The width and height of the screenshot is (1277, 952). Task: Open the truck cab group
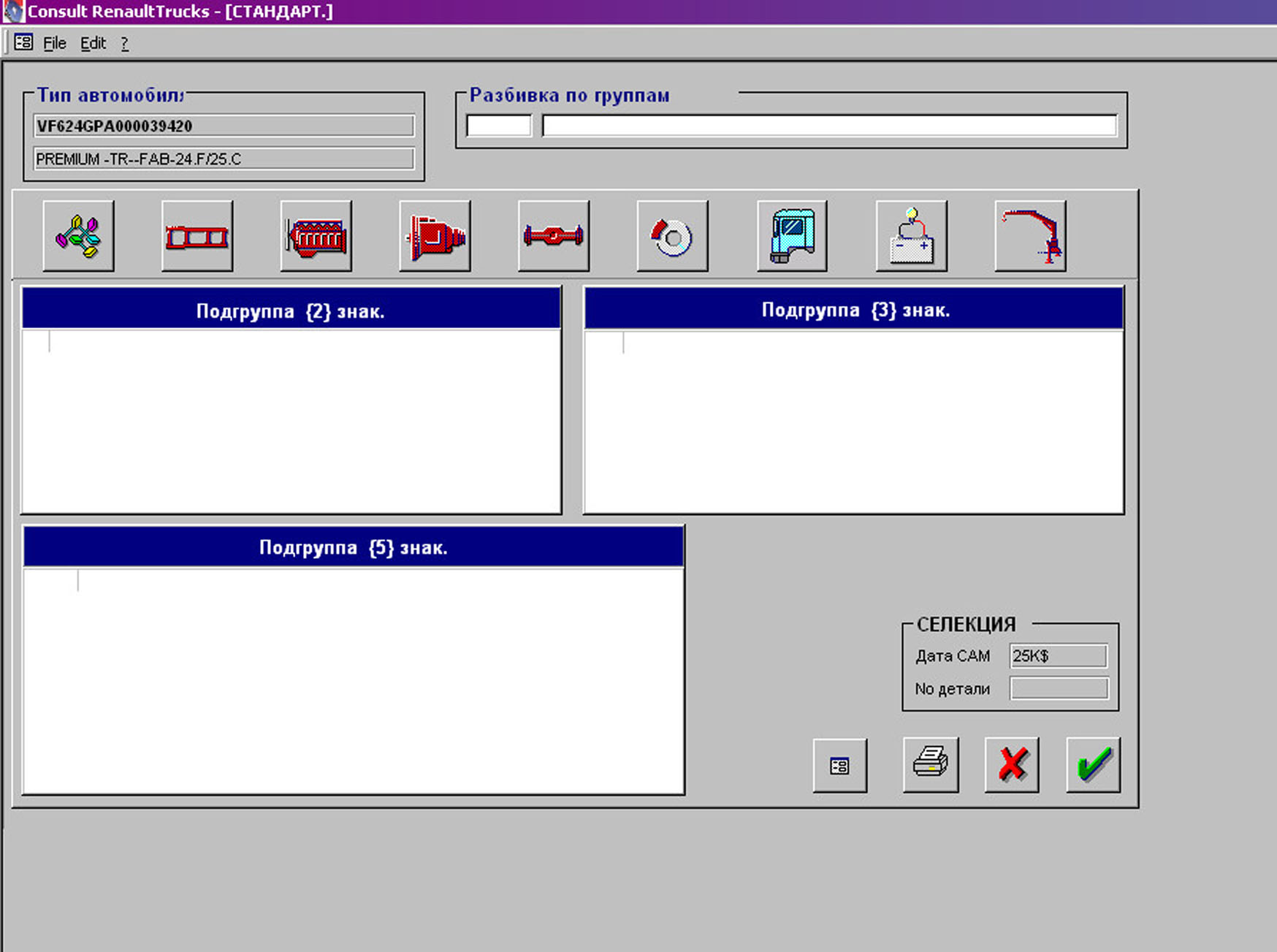pyautogui.click(x=792, y=237)
